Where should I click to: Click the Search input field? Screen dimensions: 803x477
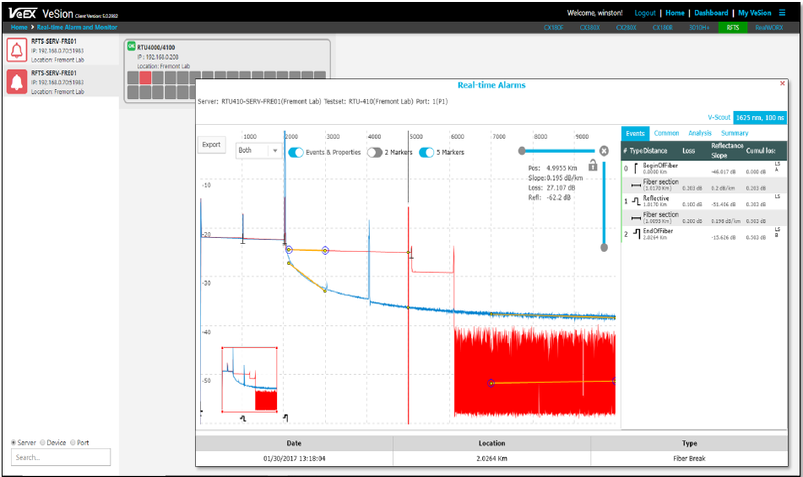[x=60, y=458]
